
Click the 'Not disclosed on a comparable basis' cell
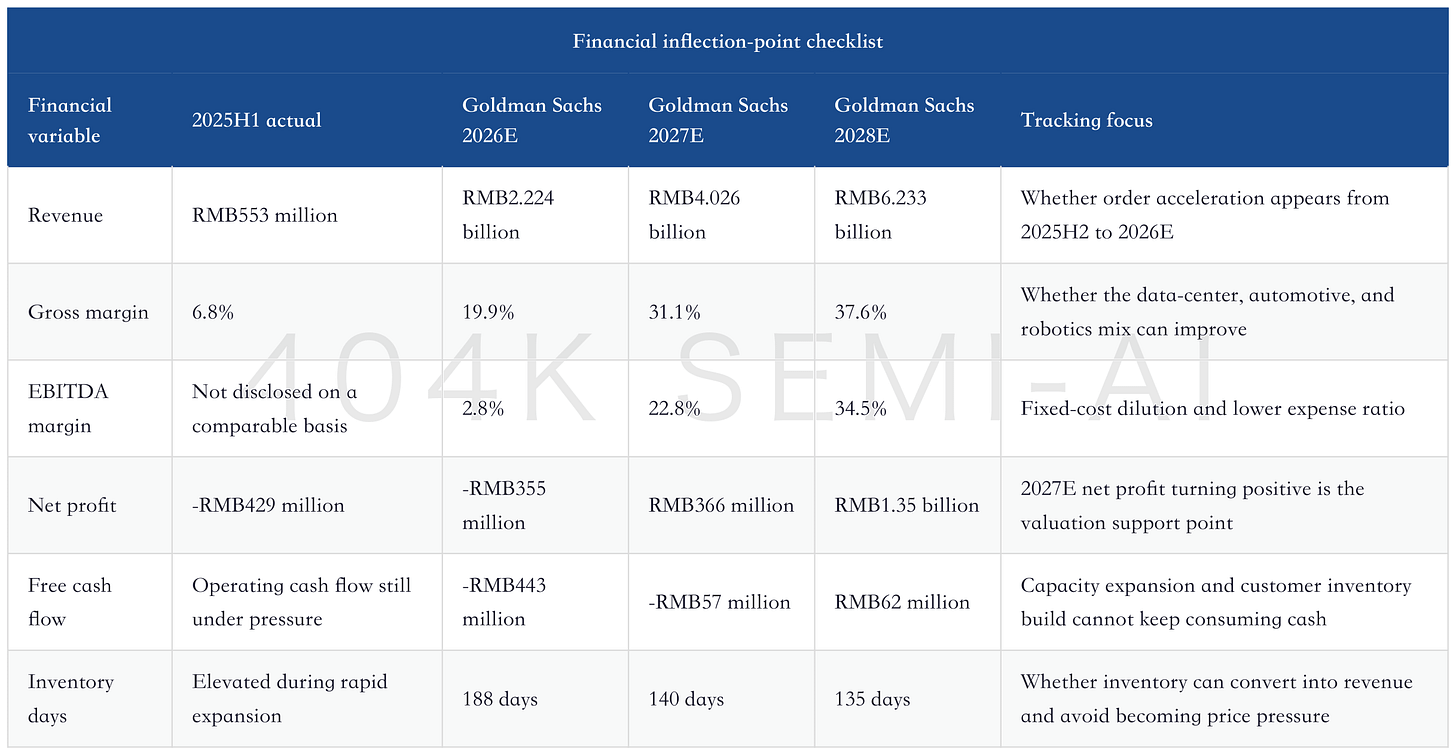click(275, 408)
